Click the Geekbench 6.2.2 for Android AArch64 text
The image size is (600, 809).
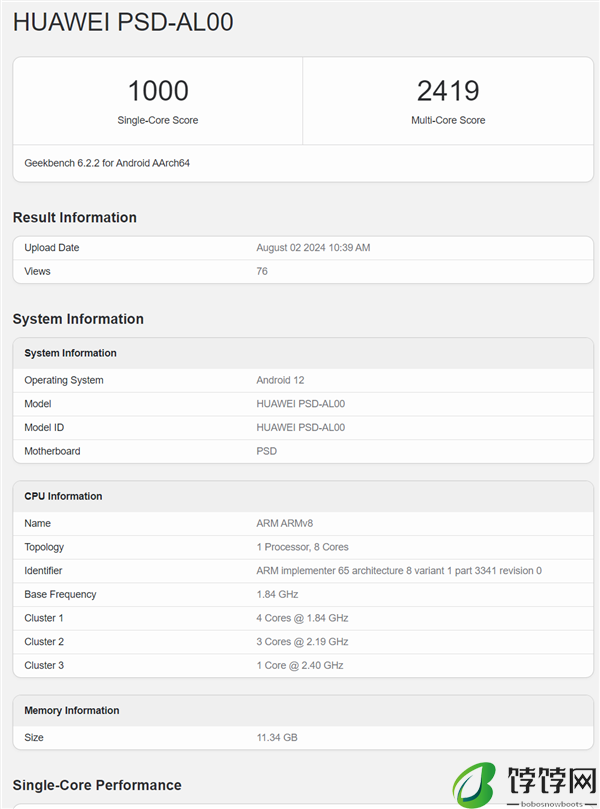(107, 163)
